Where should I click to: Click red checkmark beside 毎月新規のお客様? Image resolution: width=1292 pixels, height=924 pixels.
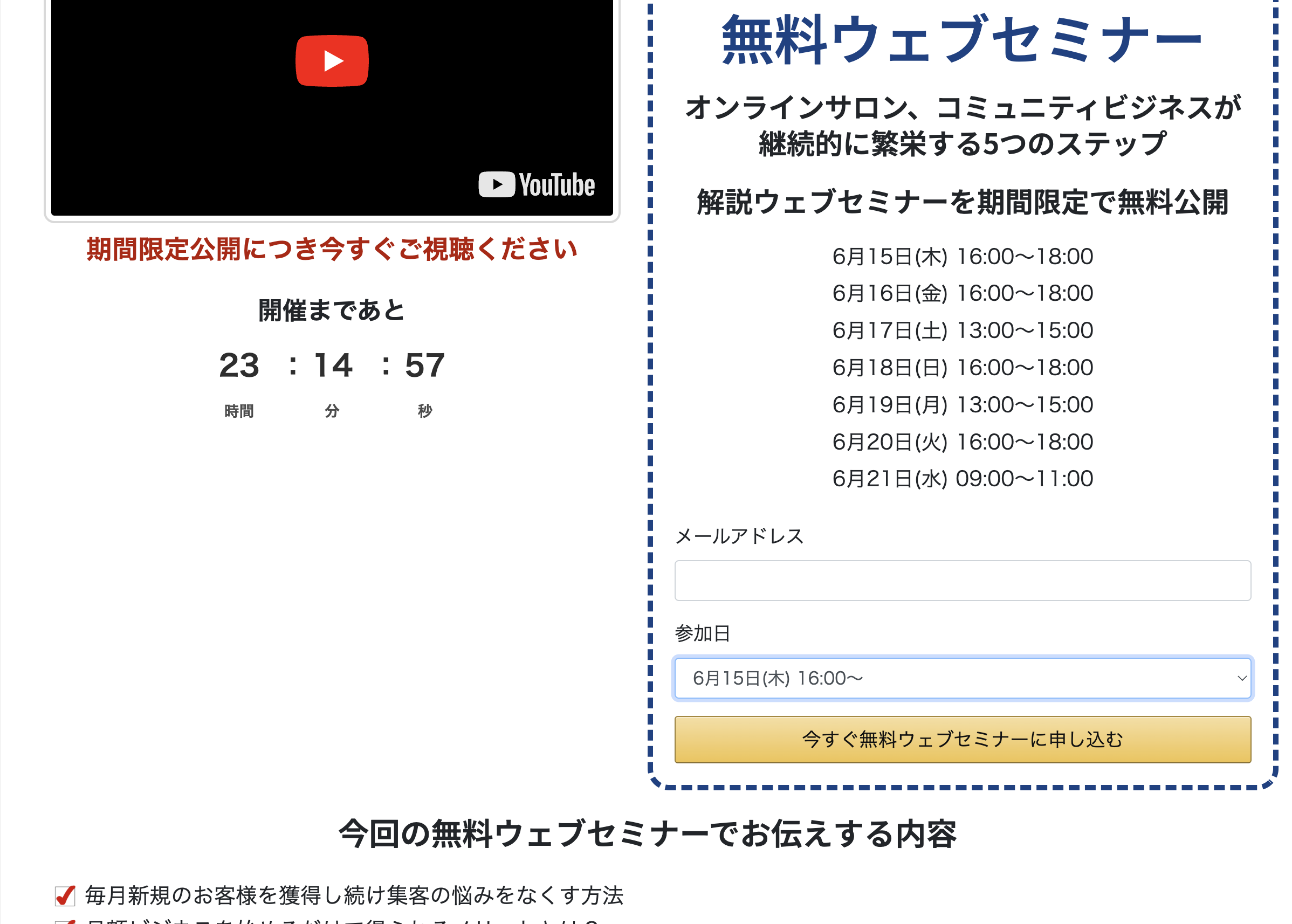tap(65, 895)
